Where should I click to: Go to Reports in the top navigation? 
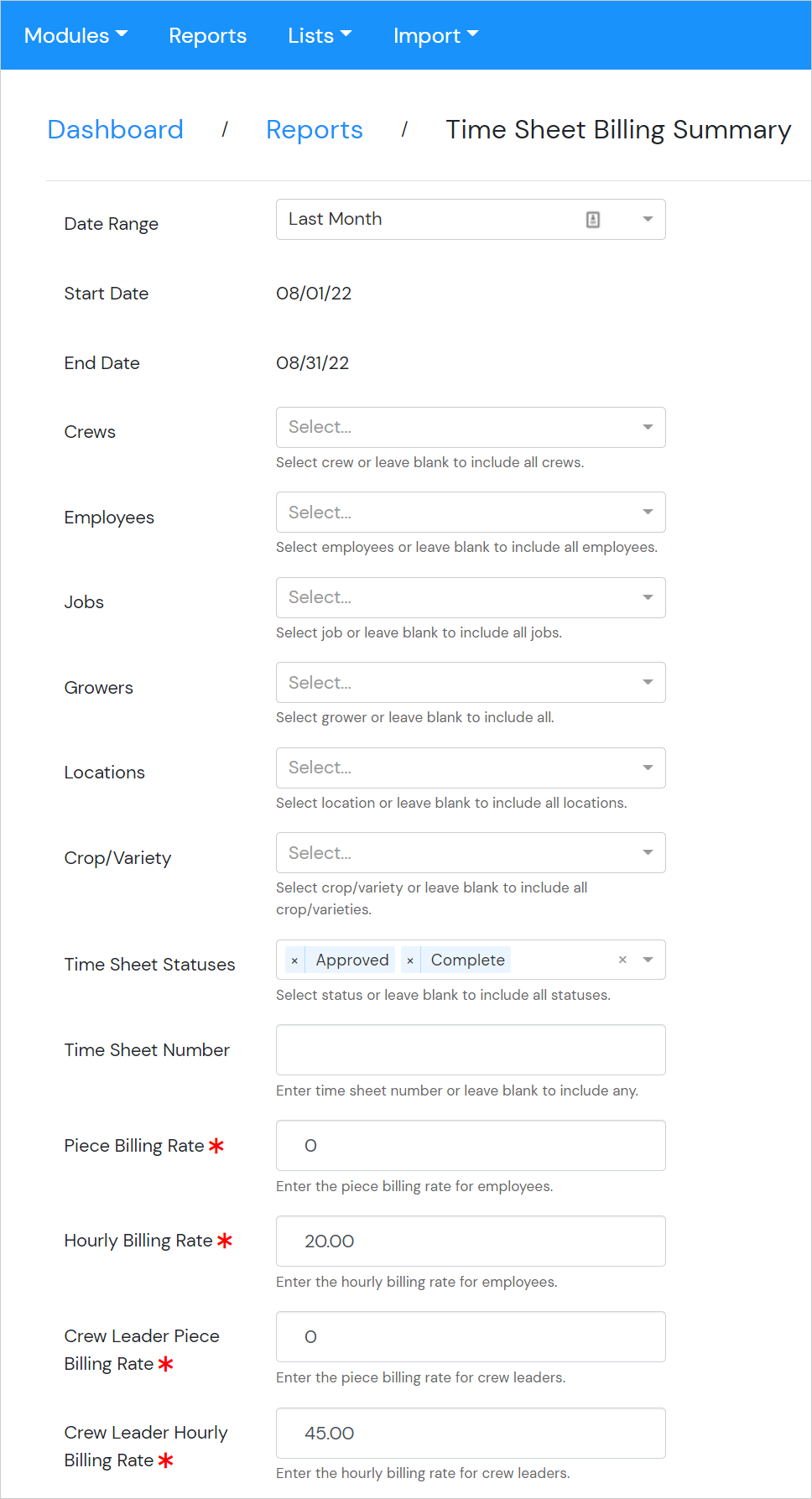click(207, 35)
